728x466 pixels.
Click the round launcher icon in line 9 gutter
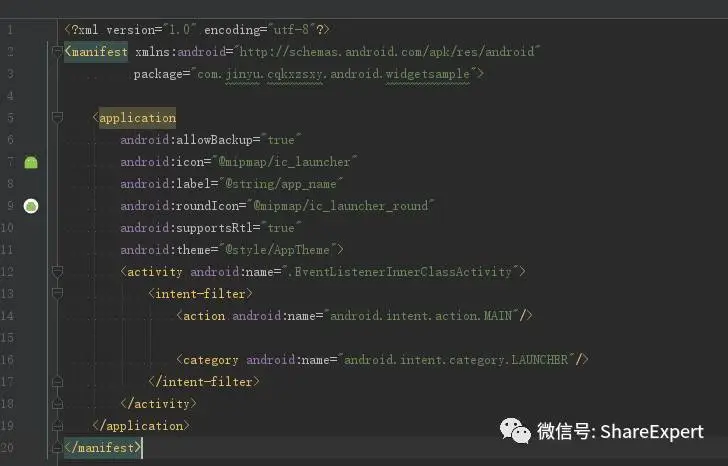coord(31,206)
